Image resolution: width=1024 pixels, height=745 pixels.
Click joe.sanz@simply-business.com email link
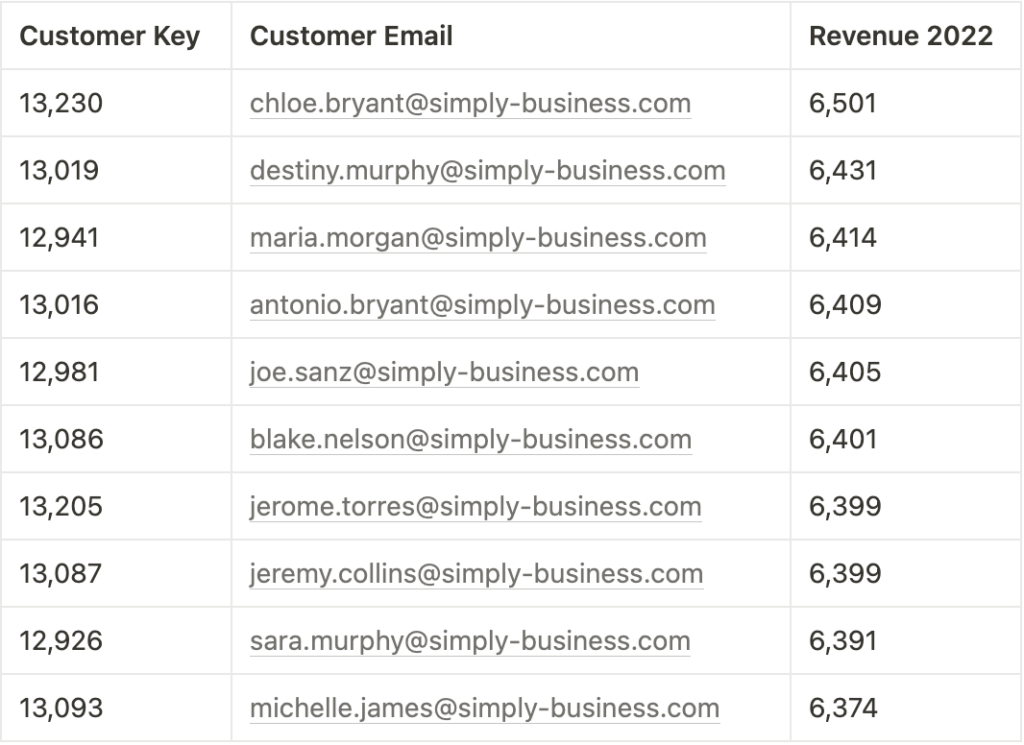point(444,372)
